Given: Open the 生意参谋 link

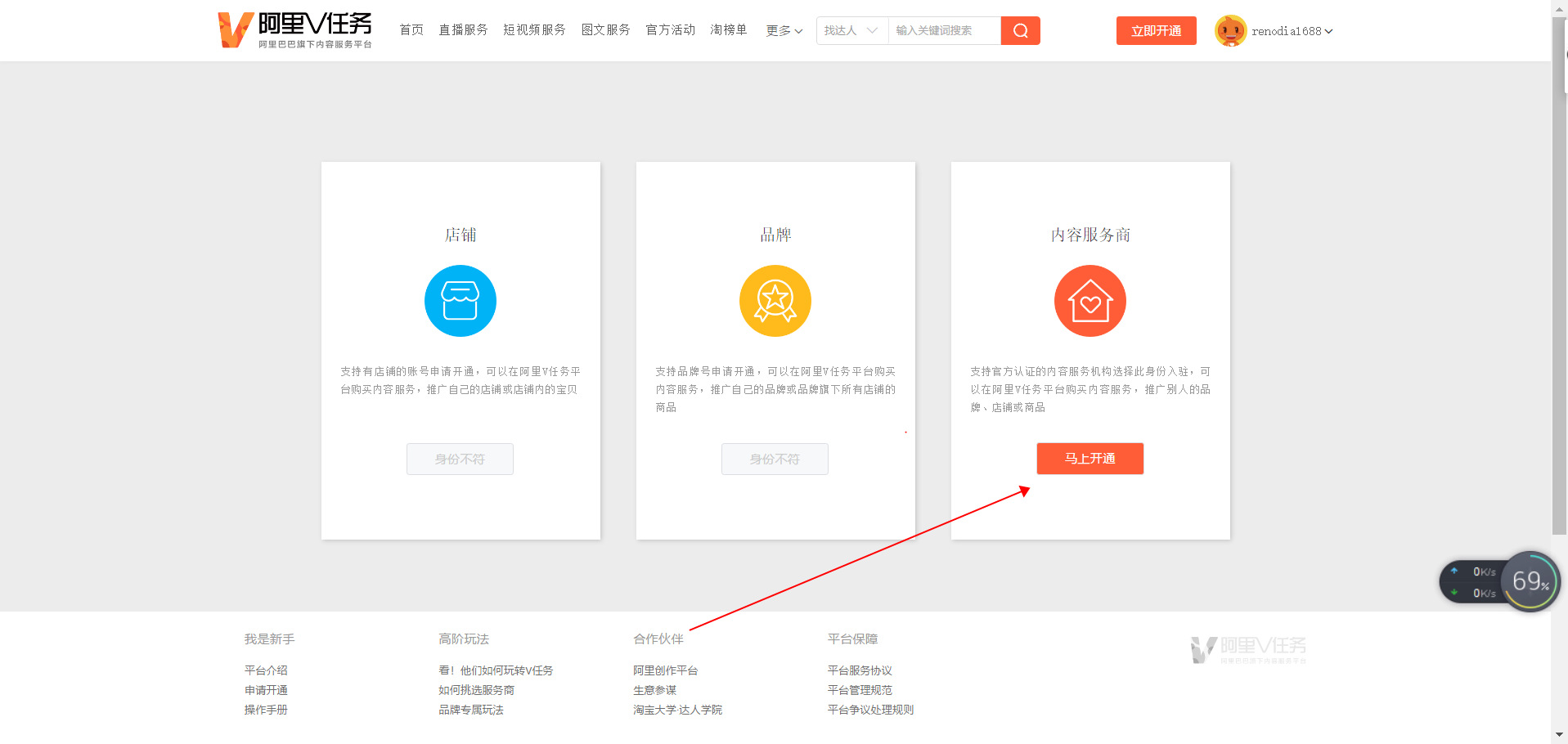Looking at the screenshot, I should [x=654, y=690].
